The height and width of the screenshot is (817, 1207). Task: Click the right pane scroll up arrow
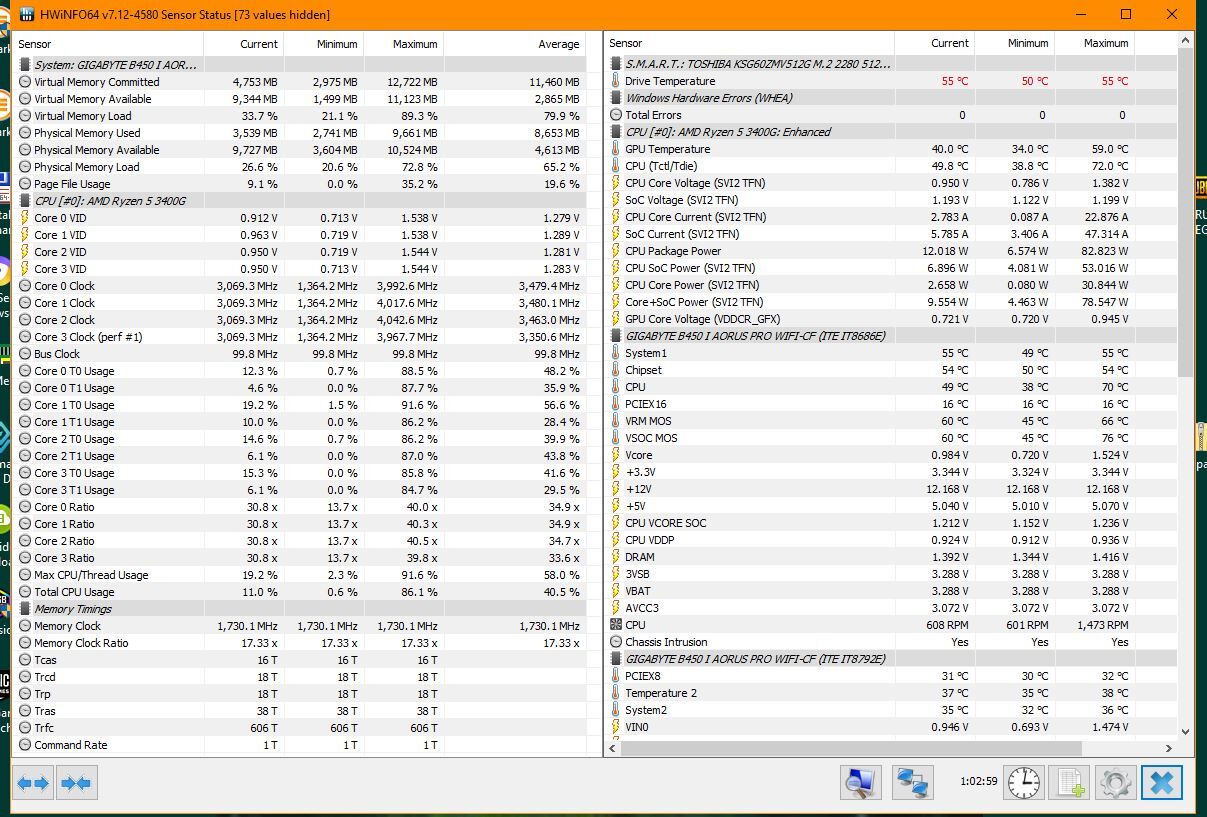click(1186, 39)
